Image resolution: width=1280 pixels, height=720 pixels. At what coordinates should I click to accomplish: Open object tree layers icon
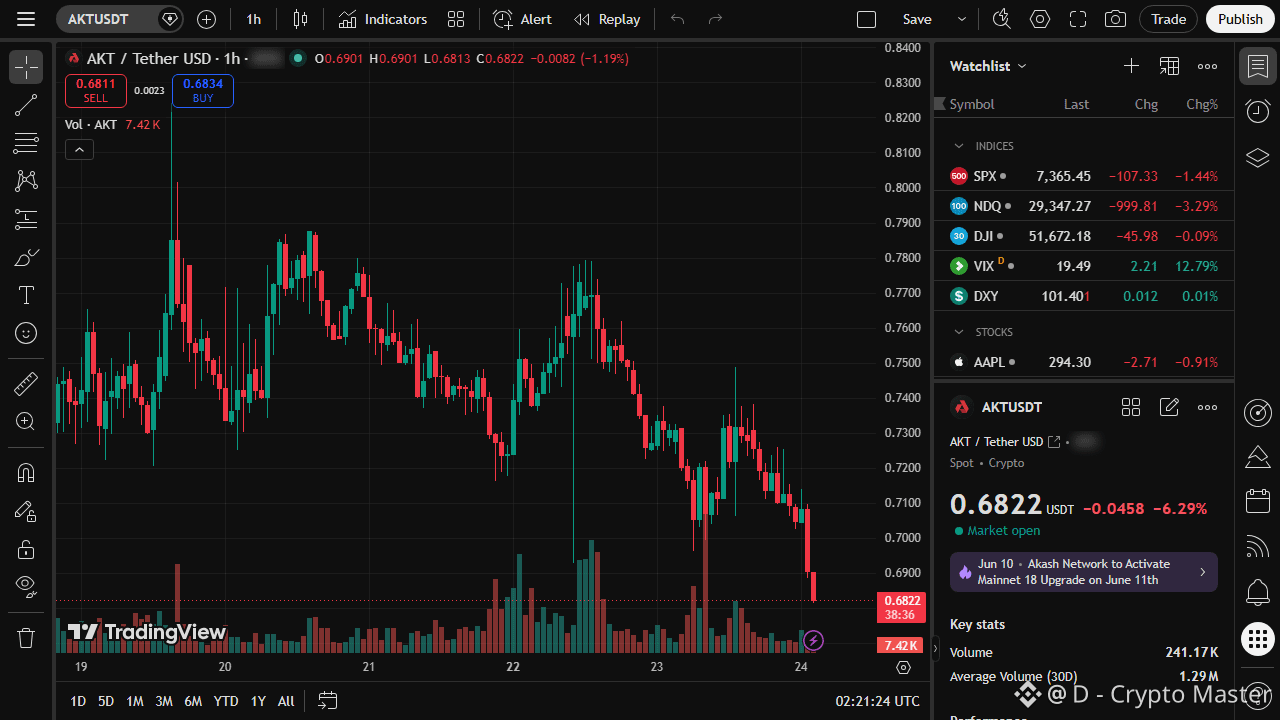[1258, 157]
